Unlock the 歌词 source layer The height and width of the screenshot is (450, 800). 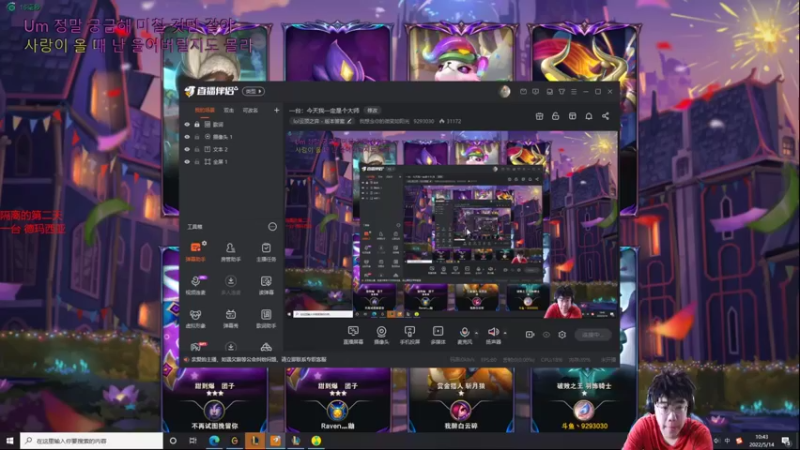[197, 124]
